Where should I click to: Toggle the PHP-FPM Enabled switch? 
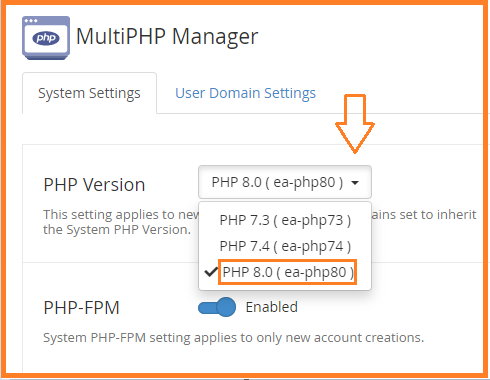pyautogui.click(x=217, y=307)
